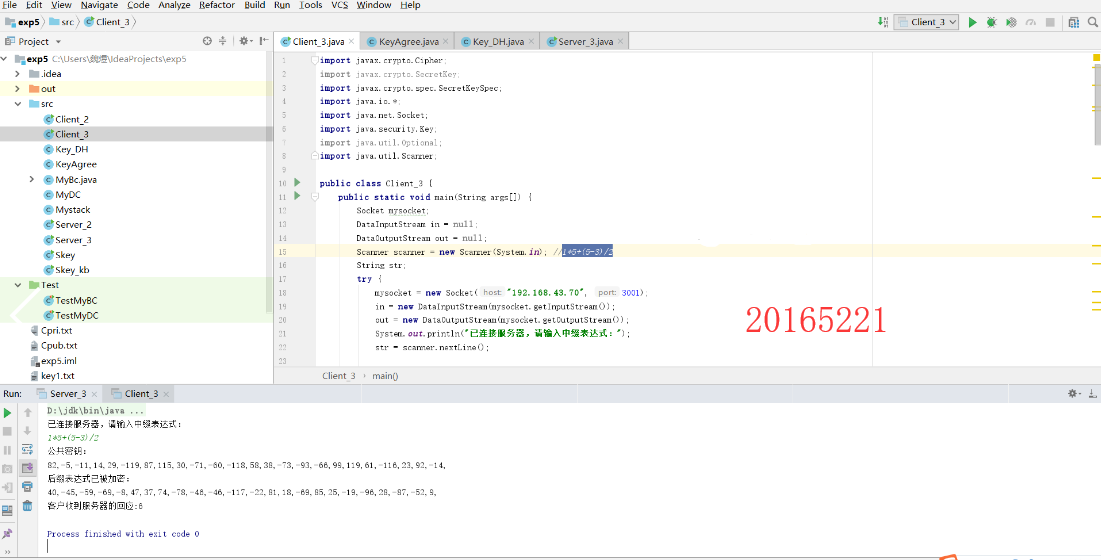Fold the import block in editor gutter
The height and width of the screenshot is (560, 1101).
pyautogui.click(x=315, y=60)
